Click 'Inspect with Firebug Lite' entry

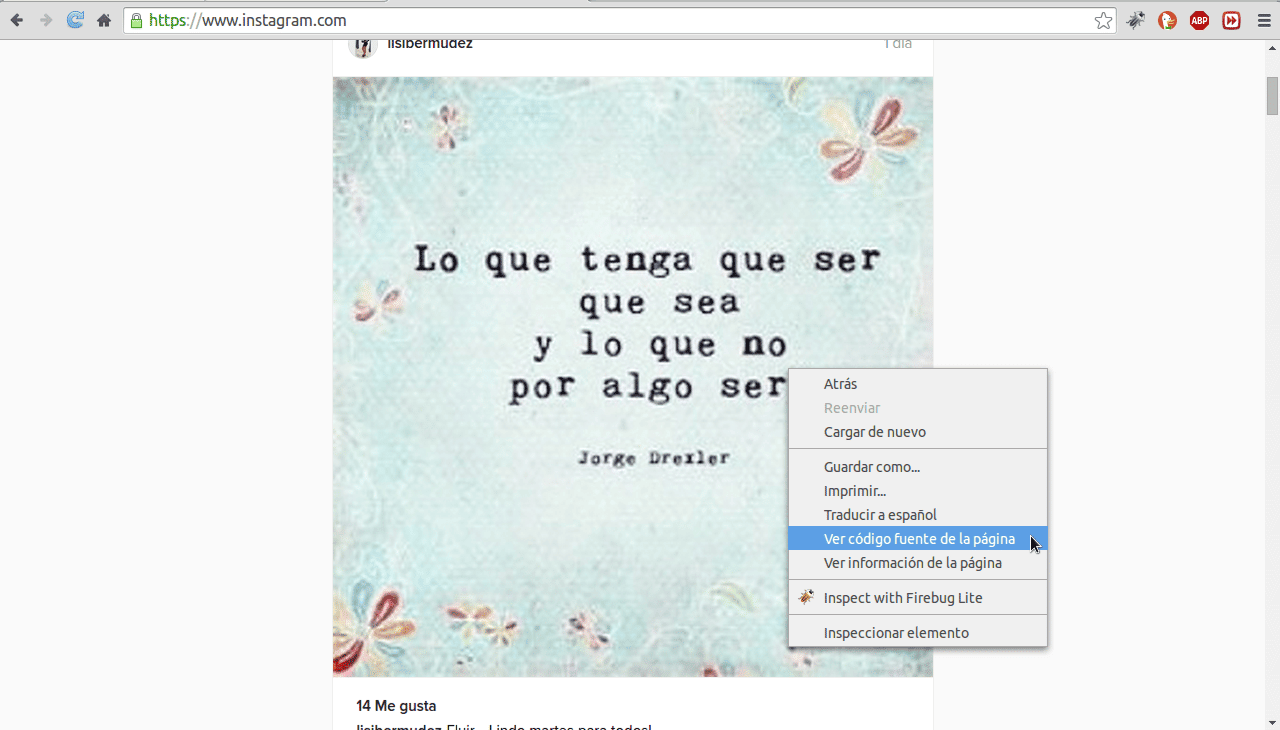click(x=902, y=598)
